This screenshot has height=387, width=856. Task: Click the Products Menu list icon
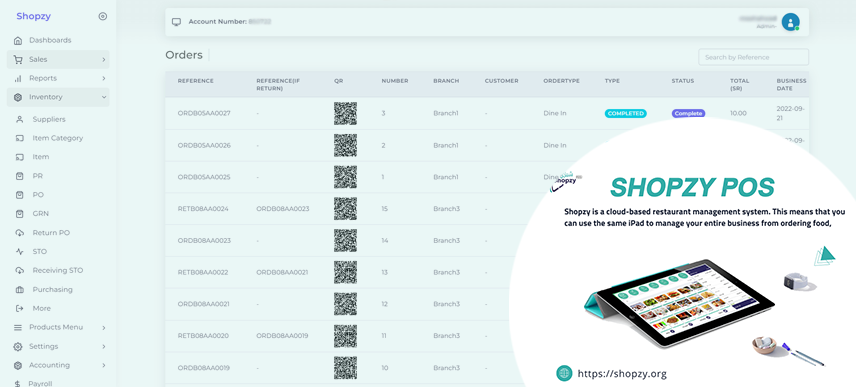(18, 328)
